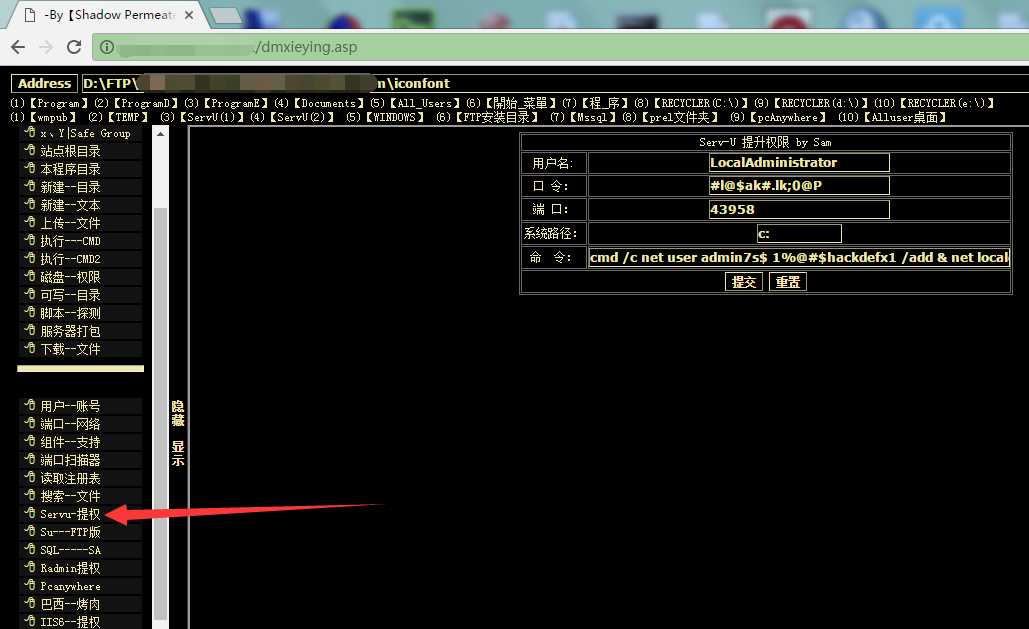Jump to the 【Alluser桌面】 shortcut link
This screenshot has height=629, width=1029.
pyautogui.click(x=905, y=118)
